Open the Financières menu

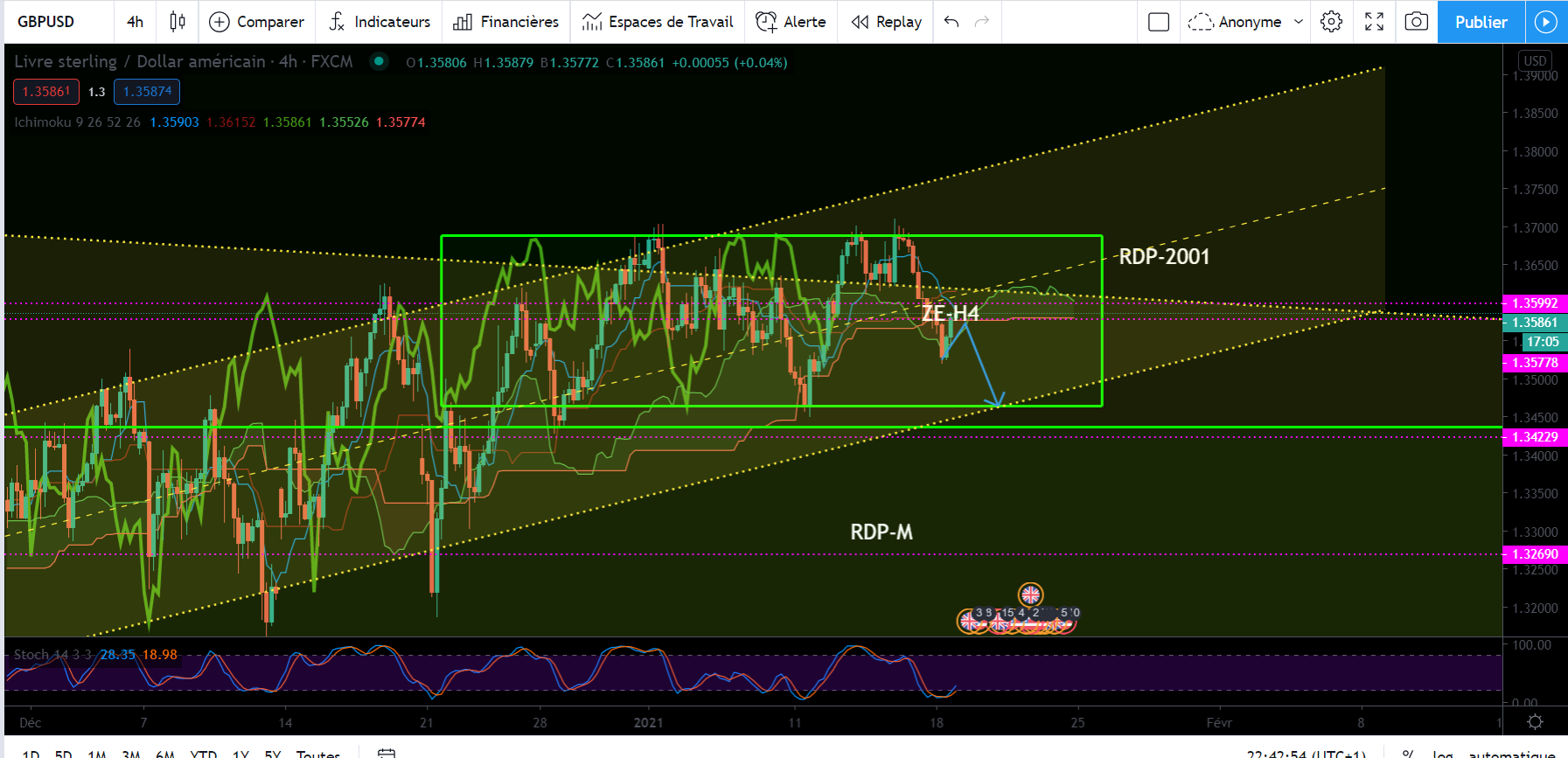506,22
